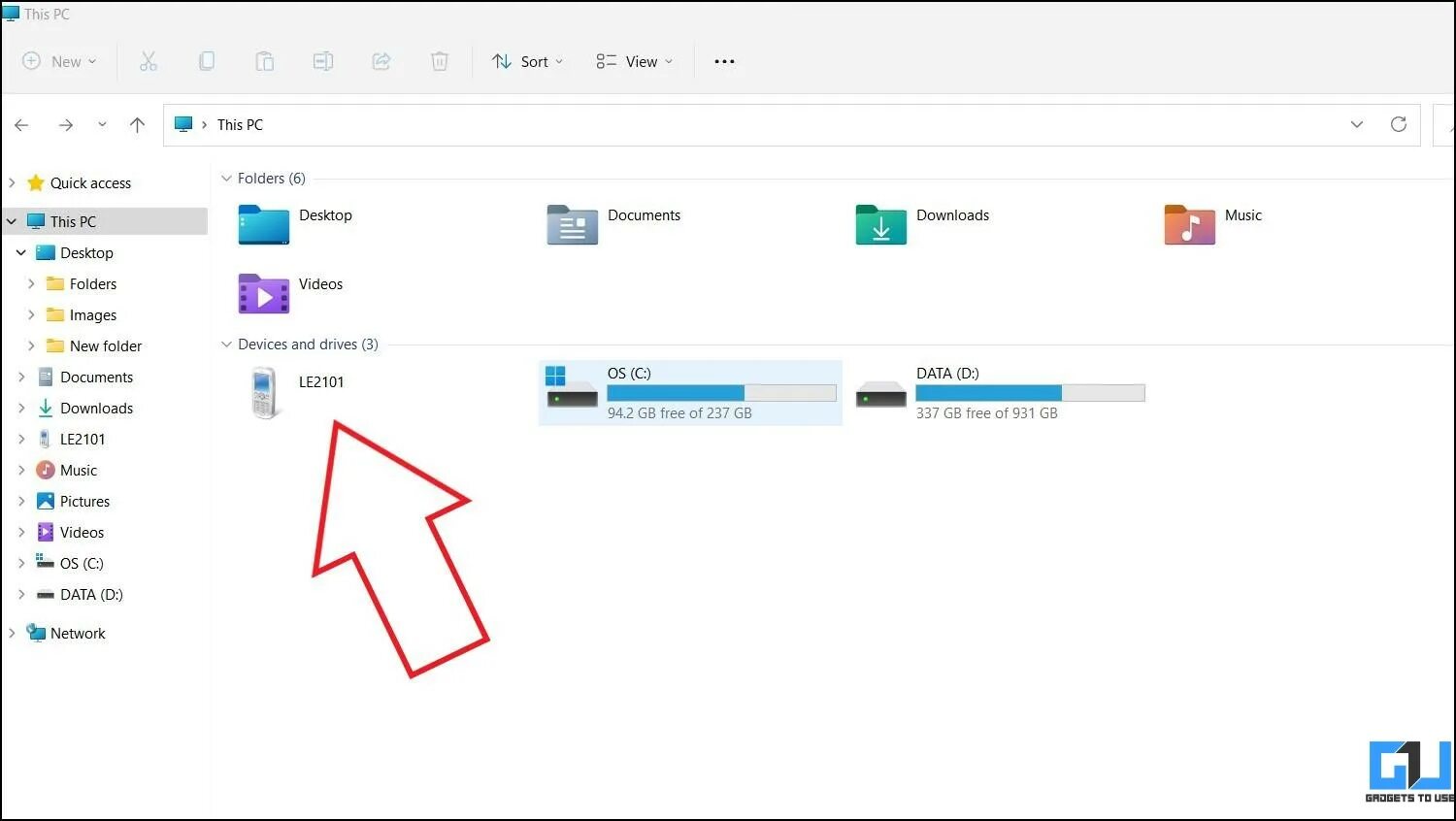Go forward with the right arrow button
Viewport: 1456px width, 821px height.
click(x=65, y=125)
